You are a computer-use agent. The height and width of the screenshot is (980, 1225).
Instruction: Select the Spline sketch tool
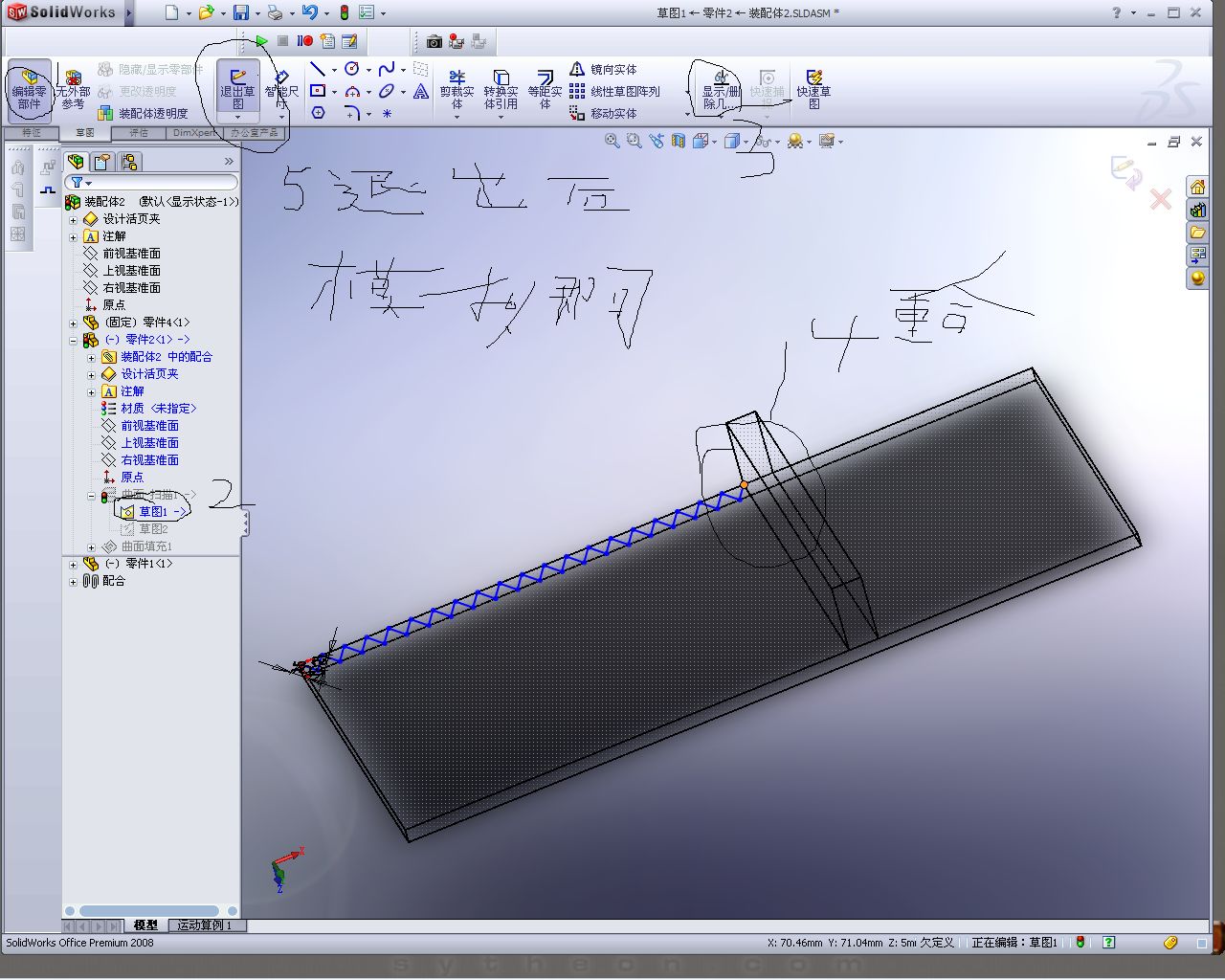coord(386,69)
